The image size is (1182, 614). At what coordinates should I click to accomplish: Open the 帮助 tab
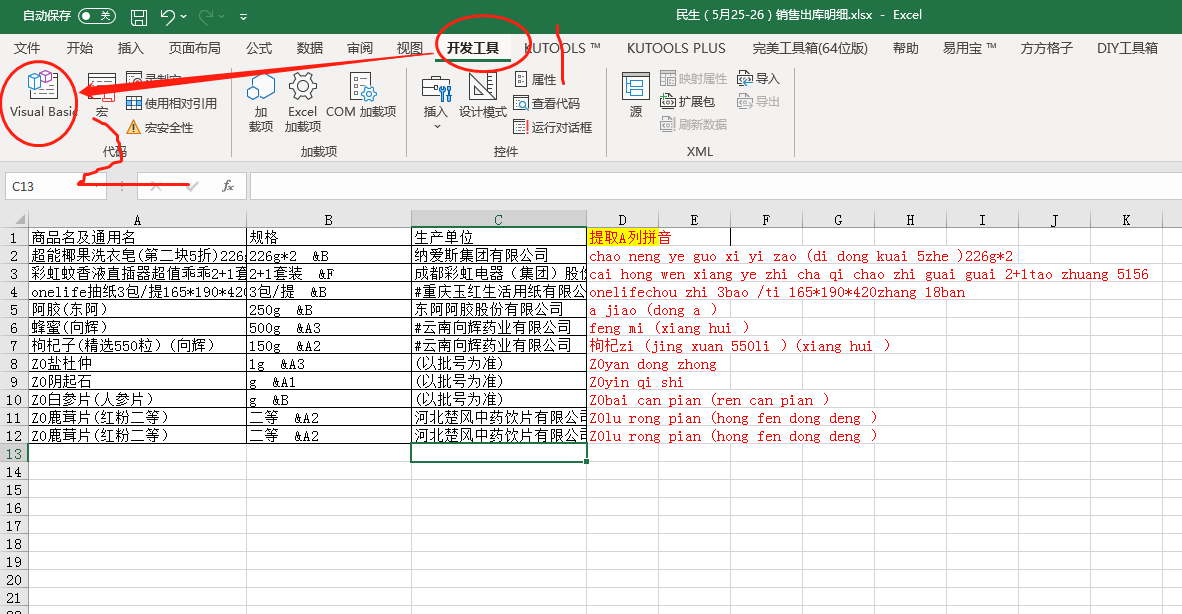[905, 48]
